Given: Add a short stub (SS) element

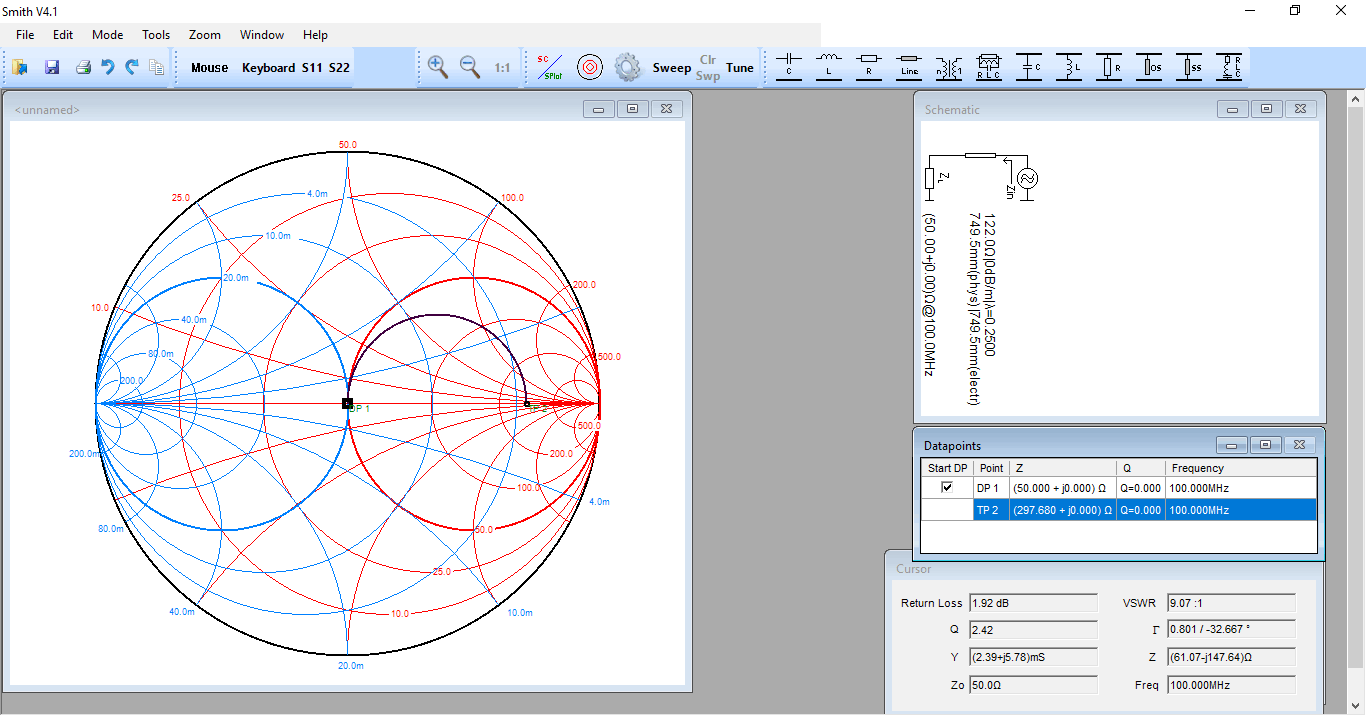Looking at the screenshot, I should coord(1189,67).
